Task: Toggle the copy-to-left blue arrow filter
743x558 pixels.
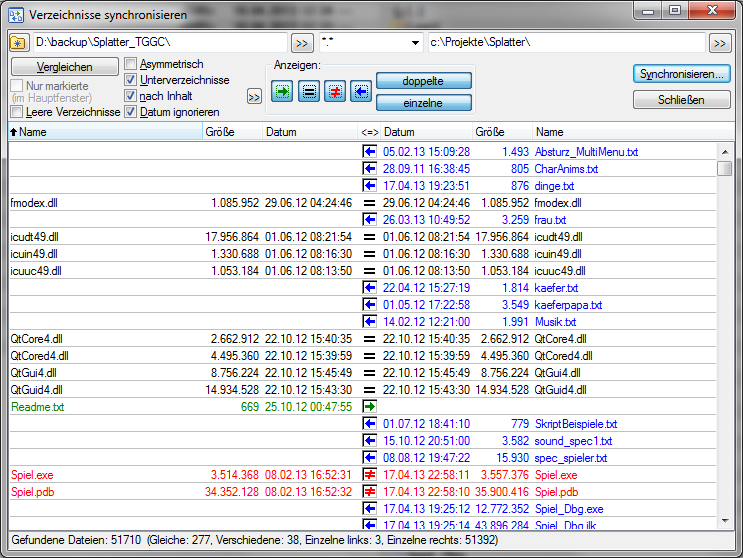Action: (360, 90)
